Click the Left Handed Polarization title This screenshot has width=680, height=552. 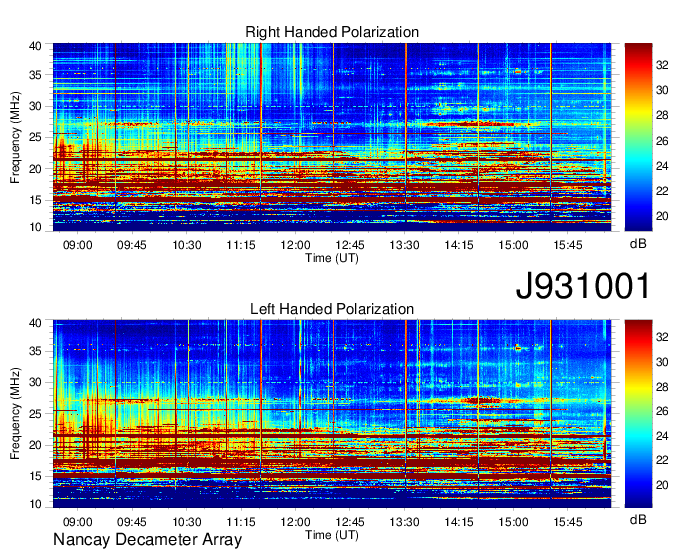(332, 309)
